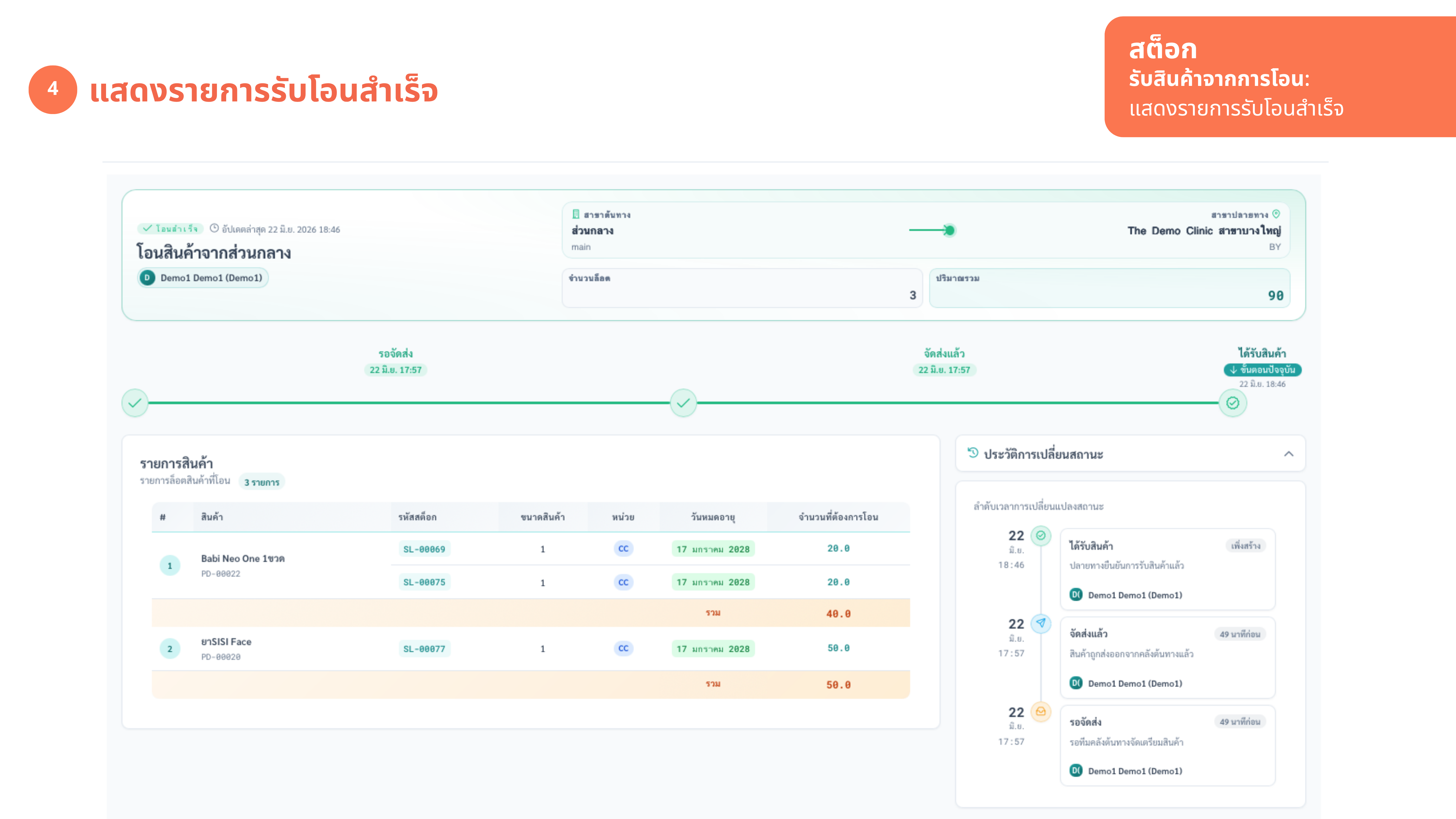
Task: Open stock code SL-00069
Action: [x=424, y=549]
